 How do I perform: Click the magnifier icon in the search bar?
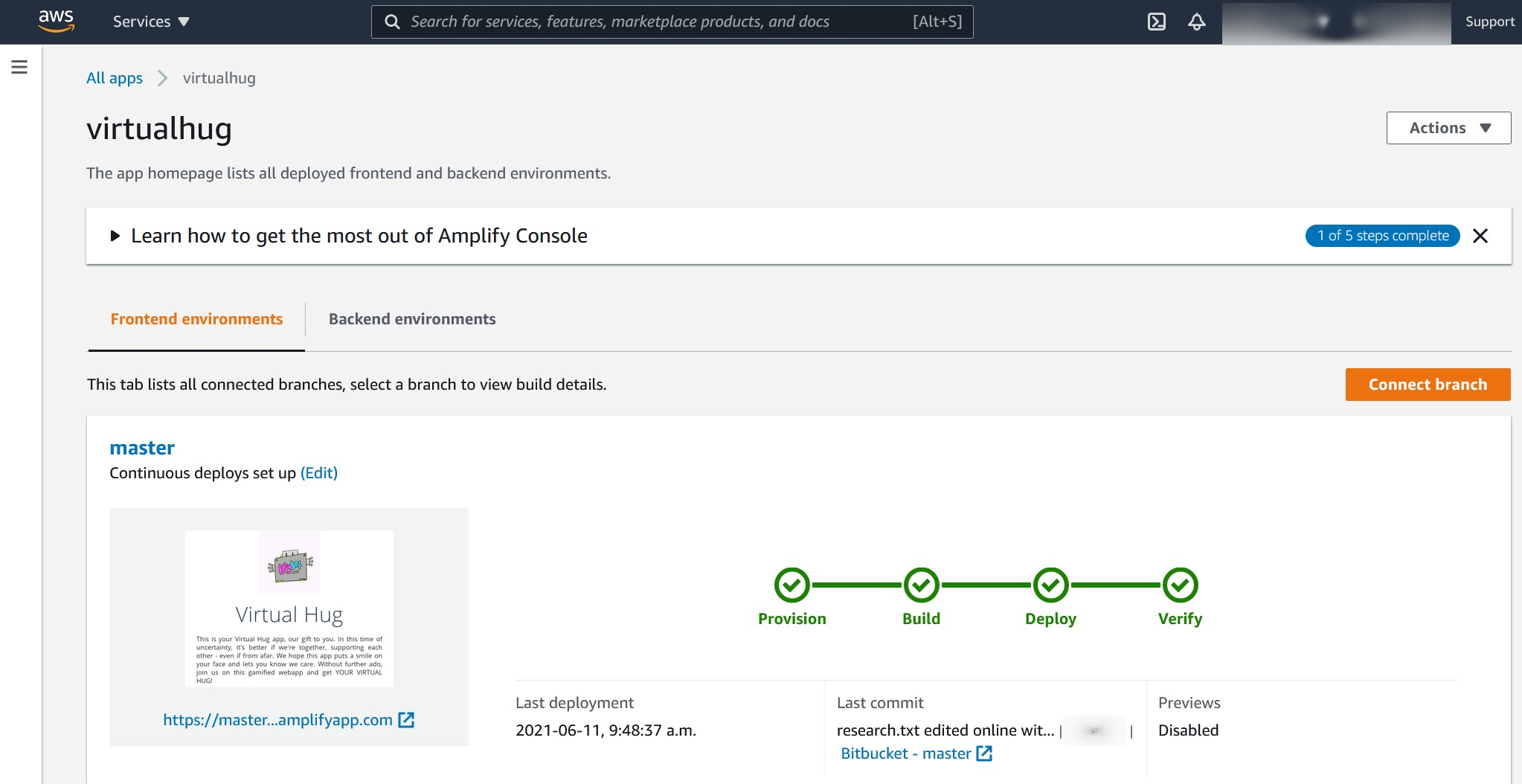click(392, 22)
